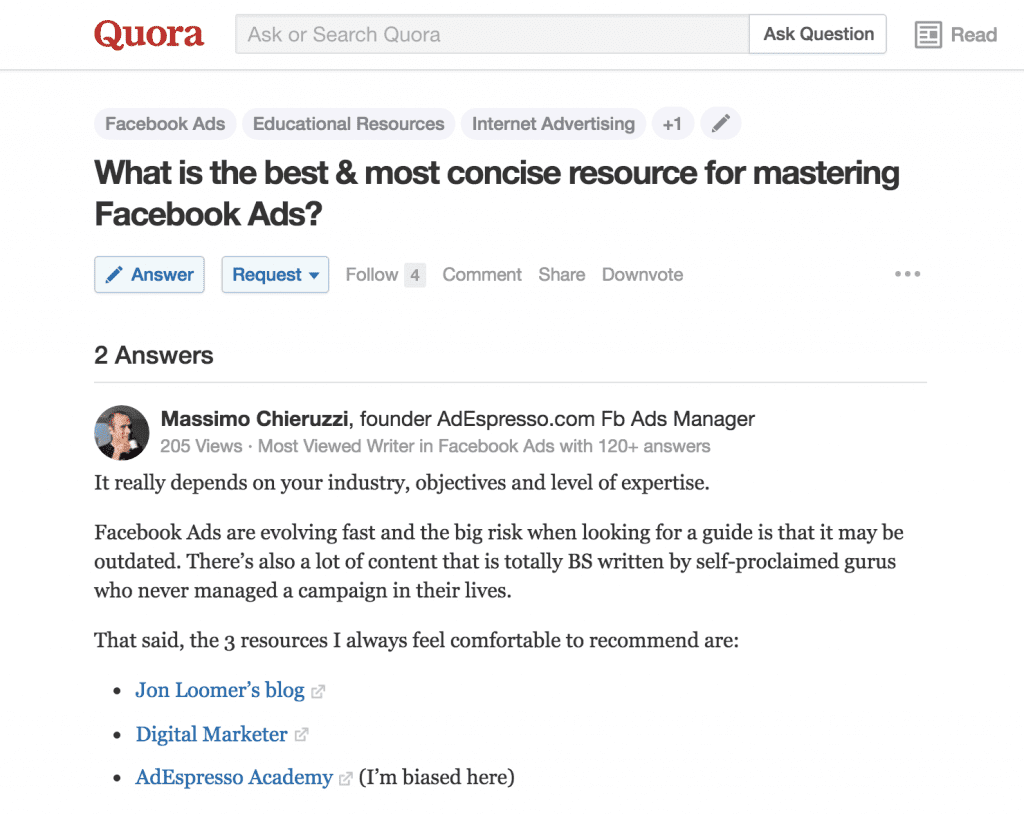Click the question title text

pyautogui.click(x=497, y=193)
